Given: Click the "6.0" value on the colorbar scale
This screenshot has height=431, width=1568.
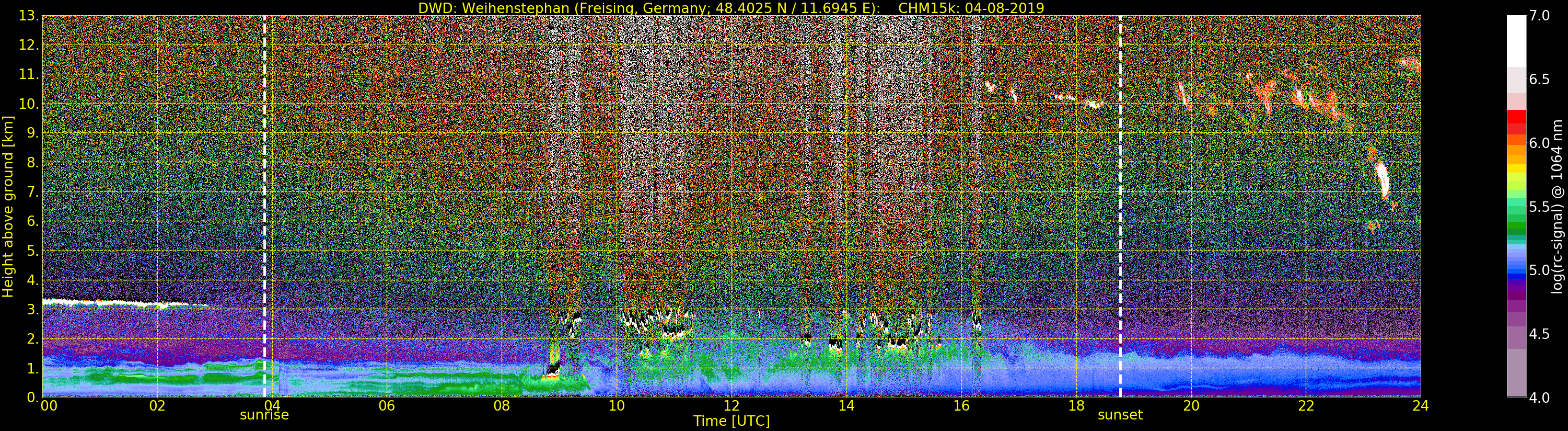Looking at the screenshot, I should [1539, 143].
